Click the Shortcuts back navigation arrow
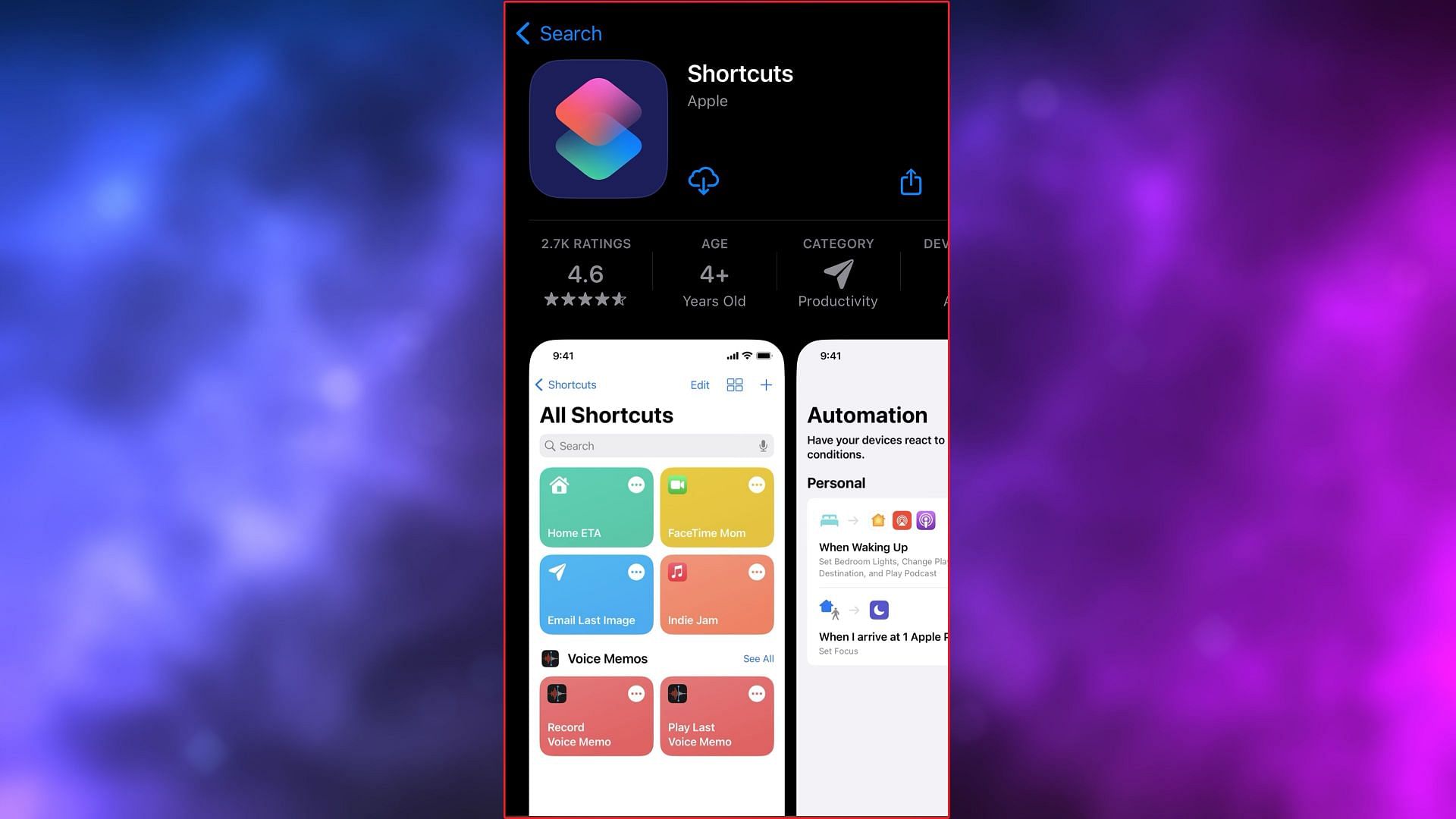Screen dimensions: 1456x819 point(538,384)
